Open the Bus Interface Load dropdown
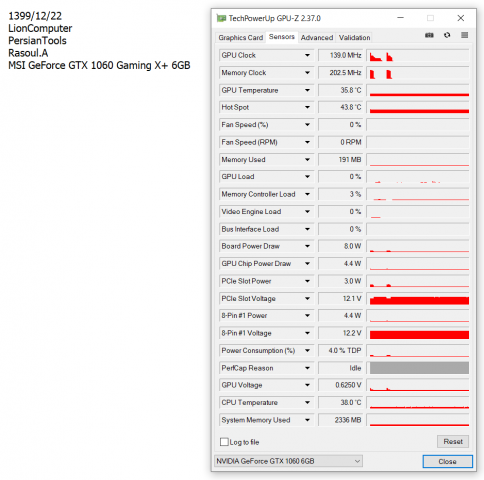 pyautogui.click(x=307, y=229)
